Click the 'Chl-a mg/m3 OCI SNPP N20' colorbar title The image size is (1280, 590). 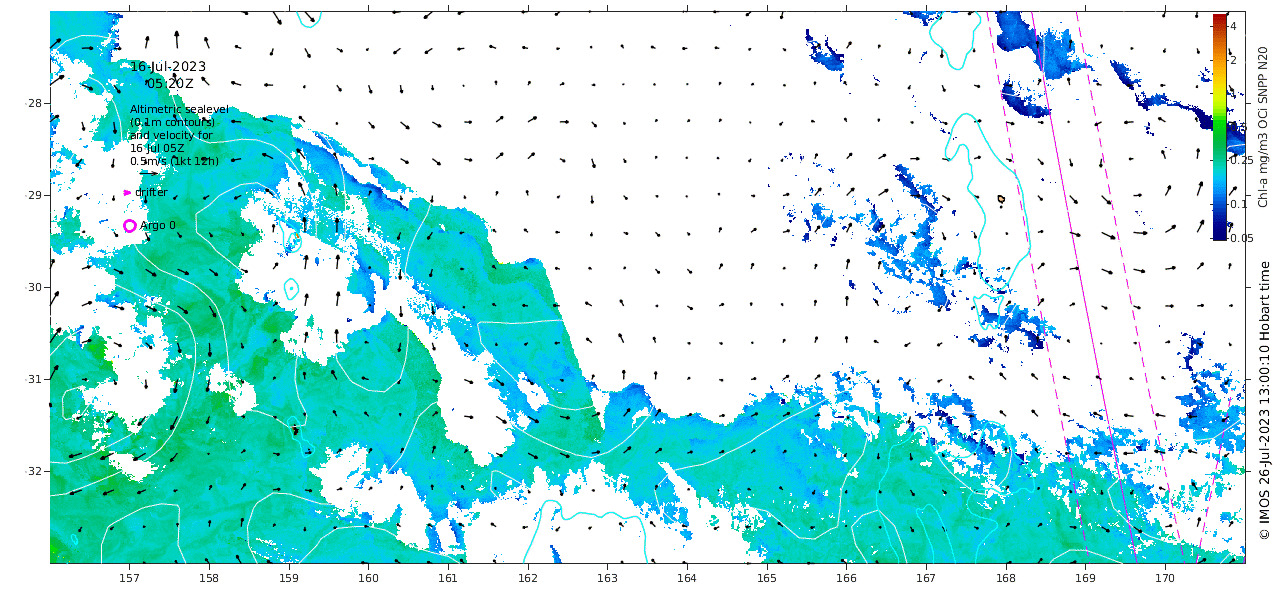1263,127
